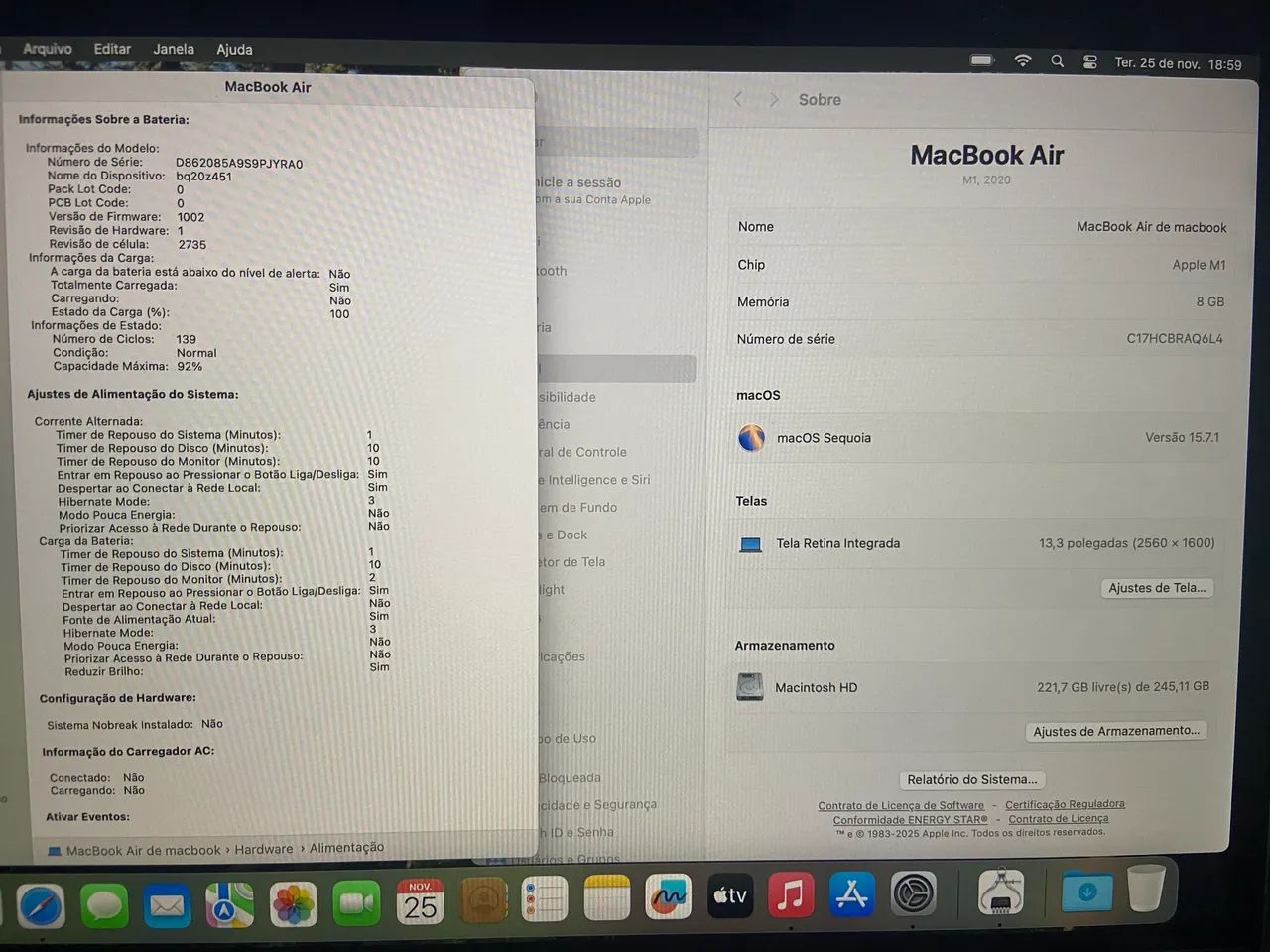Click Hardware in the System Information path bar

[264, 849]
